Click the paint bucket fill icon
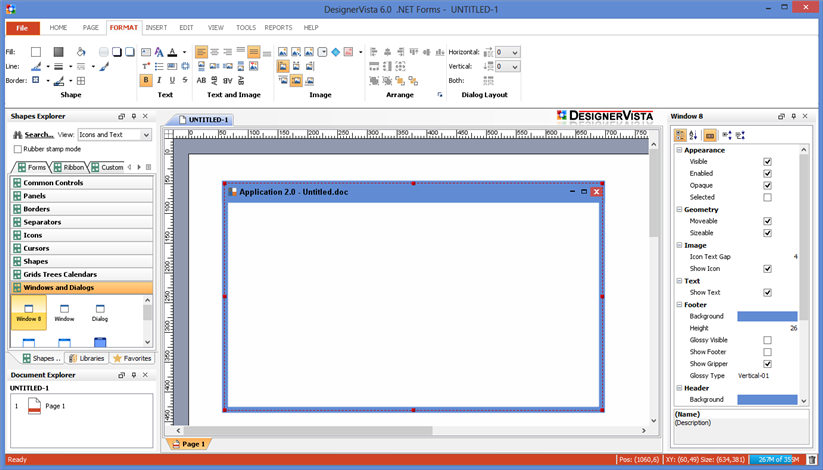This screenshot has height=470, width=823. pos(81,51)
